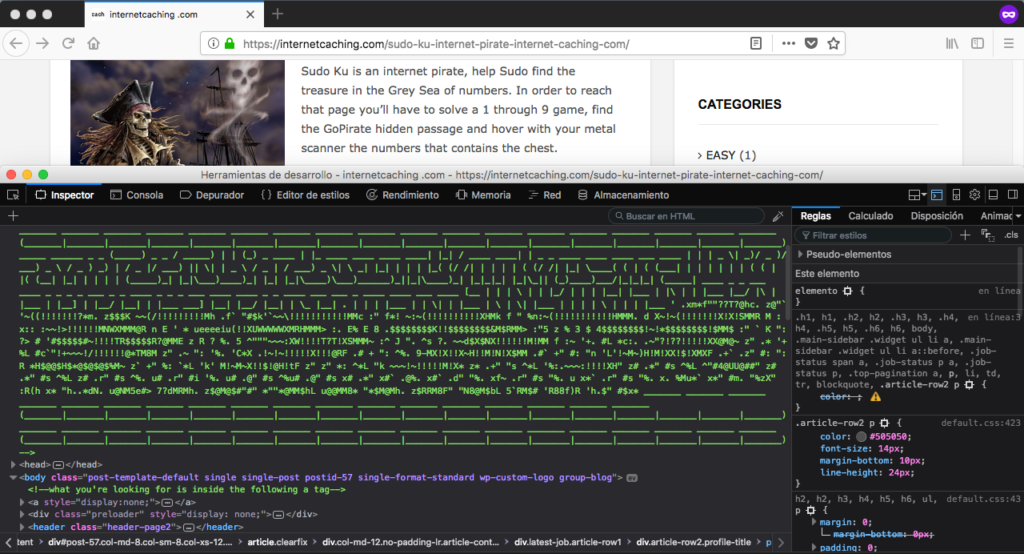Expand the hidden anchor a tag node
1024x554 pixels.
tap(22, 502)
